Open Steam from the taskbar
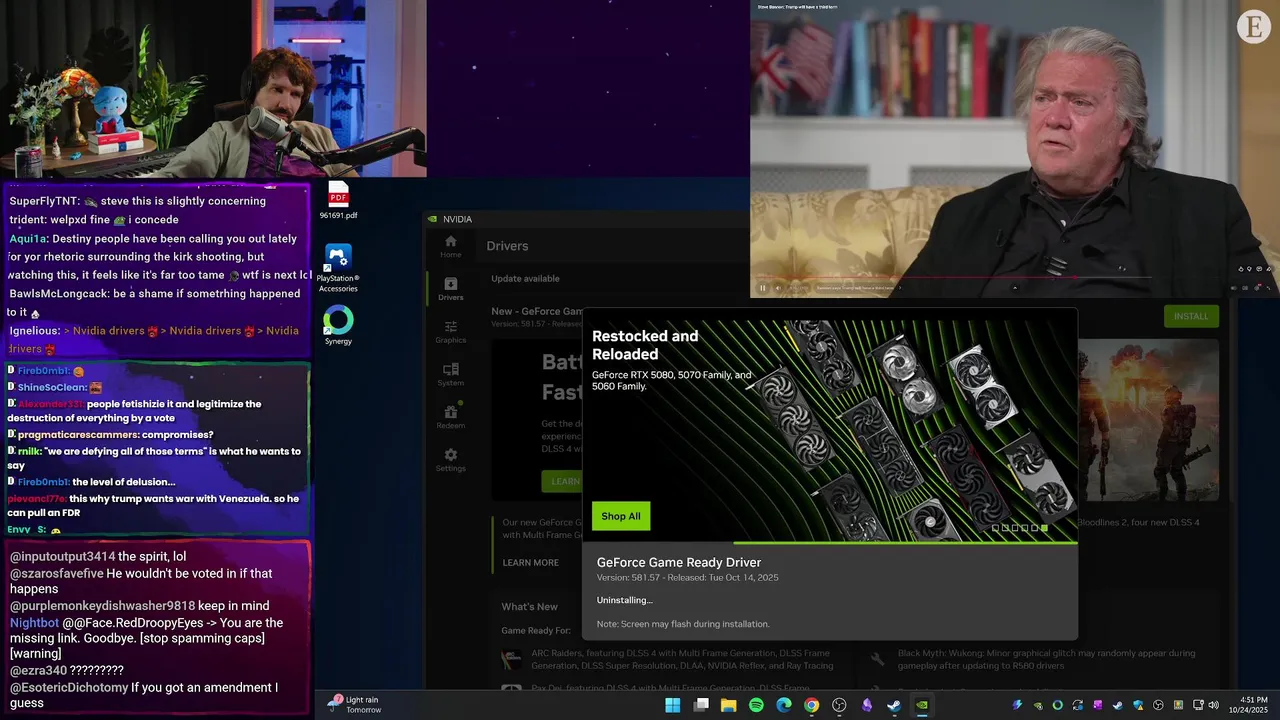This screenshot has height=720, width=1280. tap(894, 705)
